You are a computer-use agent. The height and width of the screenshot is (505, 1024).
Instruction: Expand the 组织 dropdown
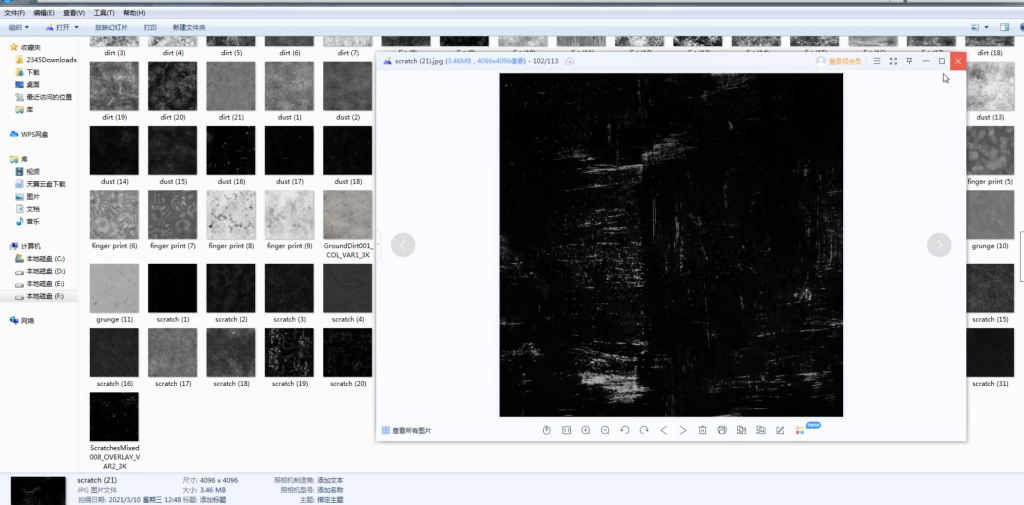tap(17, 28)
